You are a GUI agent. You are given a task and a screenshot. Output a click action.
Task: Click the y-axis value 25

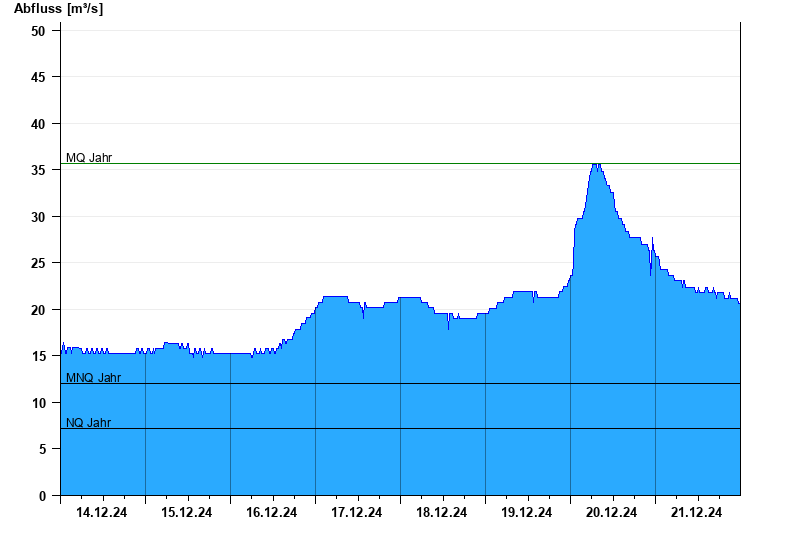38,263
